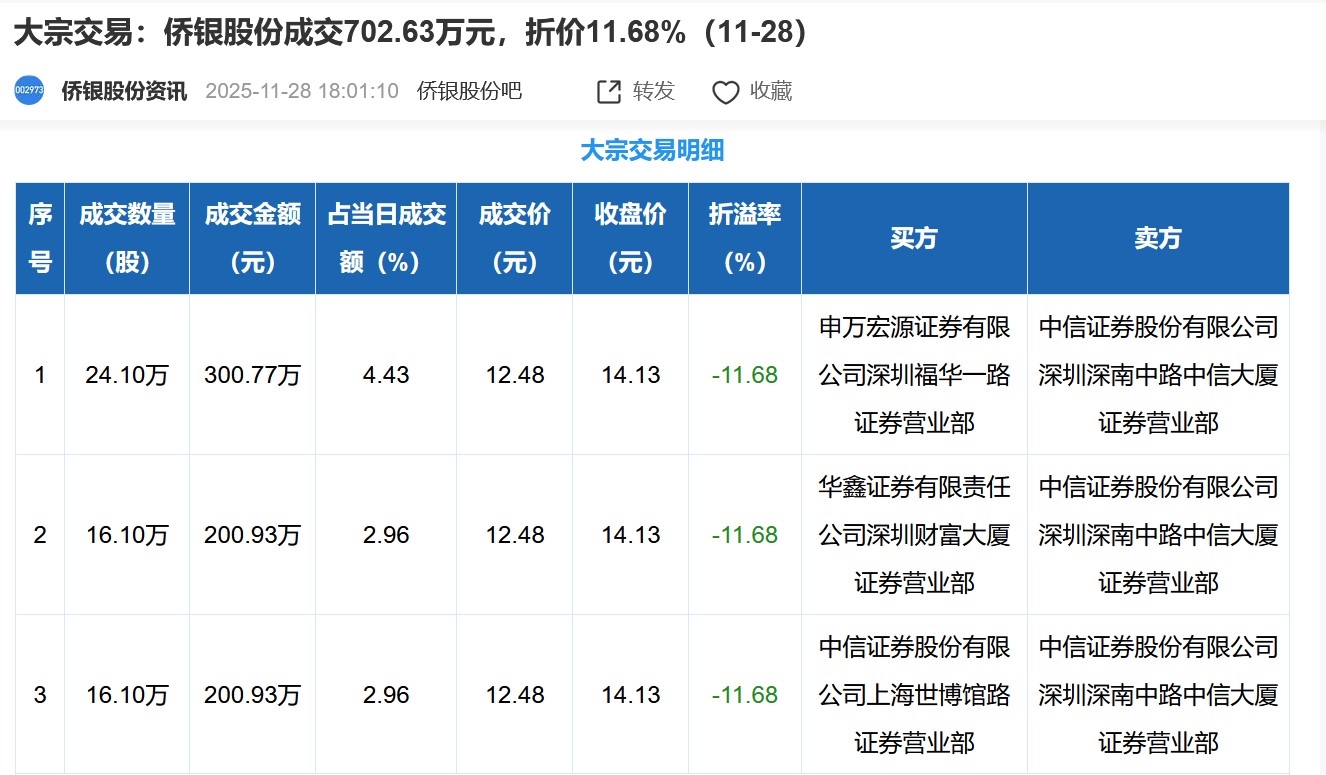This screenshot has height=775, width=1326.
Task: Click the buyer 中信证券 上海世博馆路 cell
Action: [914, 695]
